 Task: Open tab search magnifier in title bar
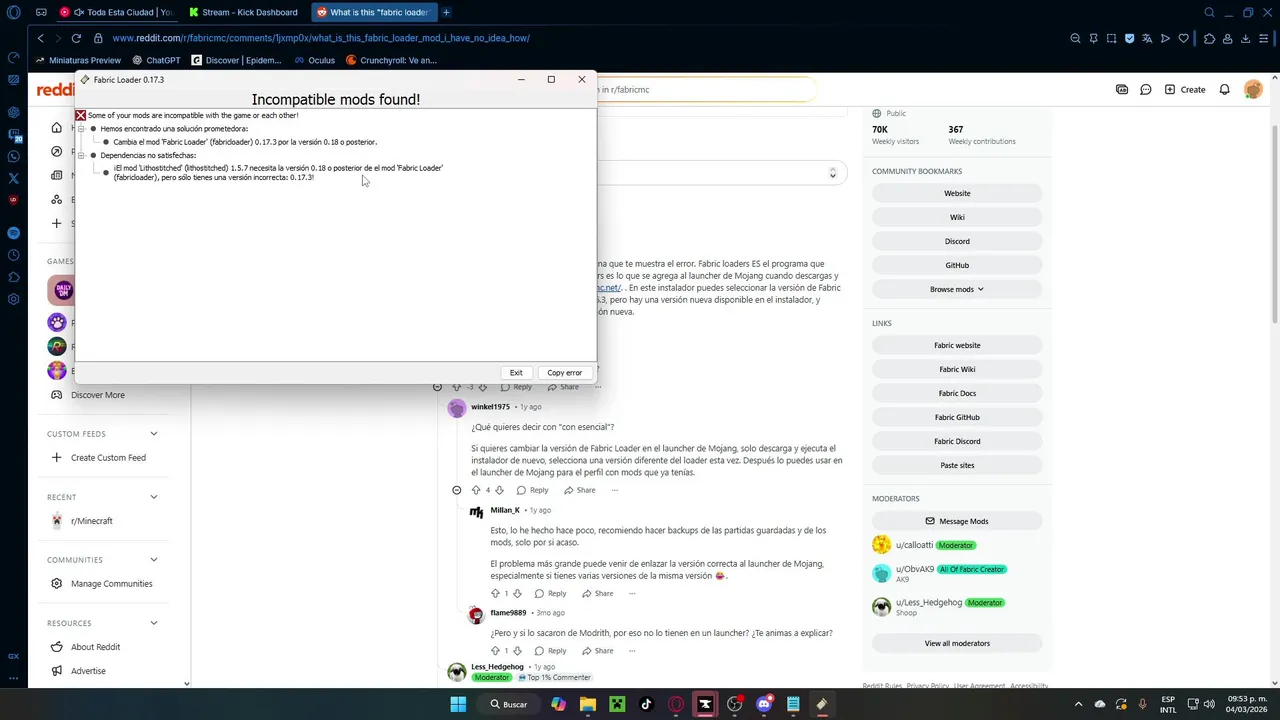coord(1210,12)
